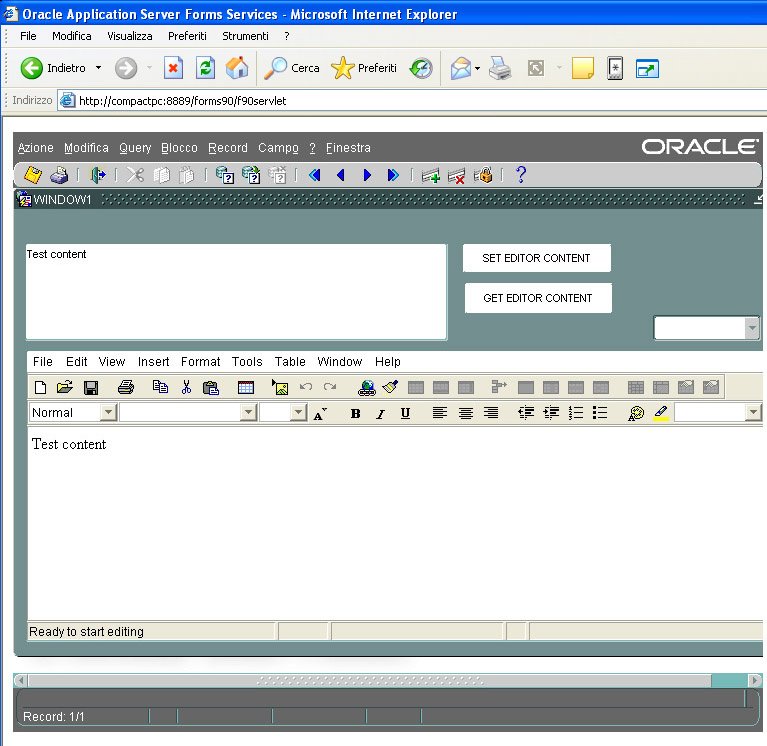Go to next block icon
Image resolution: width=767 pixels, height=746 pixels.
pyautogui.click(x=393, y=175)
